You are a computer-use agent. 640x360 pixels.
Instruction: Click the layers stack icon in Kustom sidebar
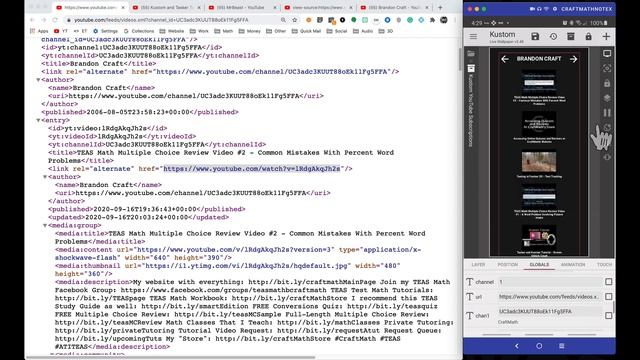pyautogui.click(x=607, y=98)
